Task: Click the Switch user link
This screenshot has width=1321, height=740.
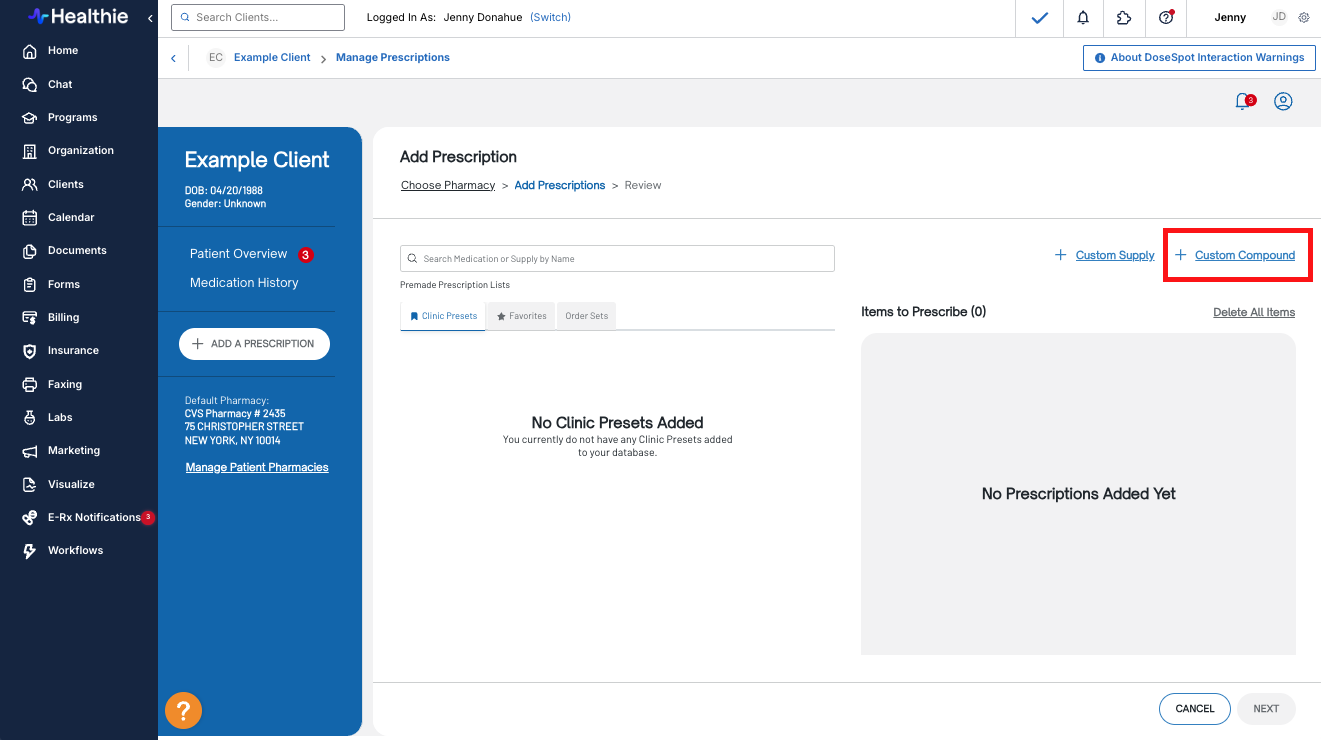Action: [550, 18]
